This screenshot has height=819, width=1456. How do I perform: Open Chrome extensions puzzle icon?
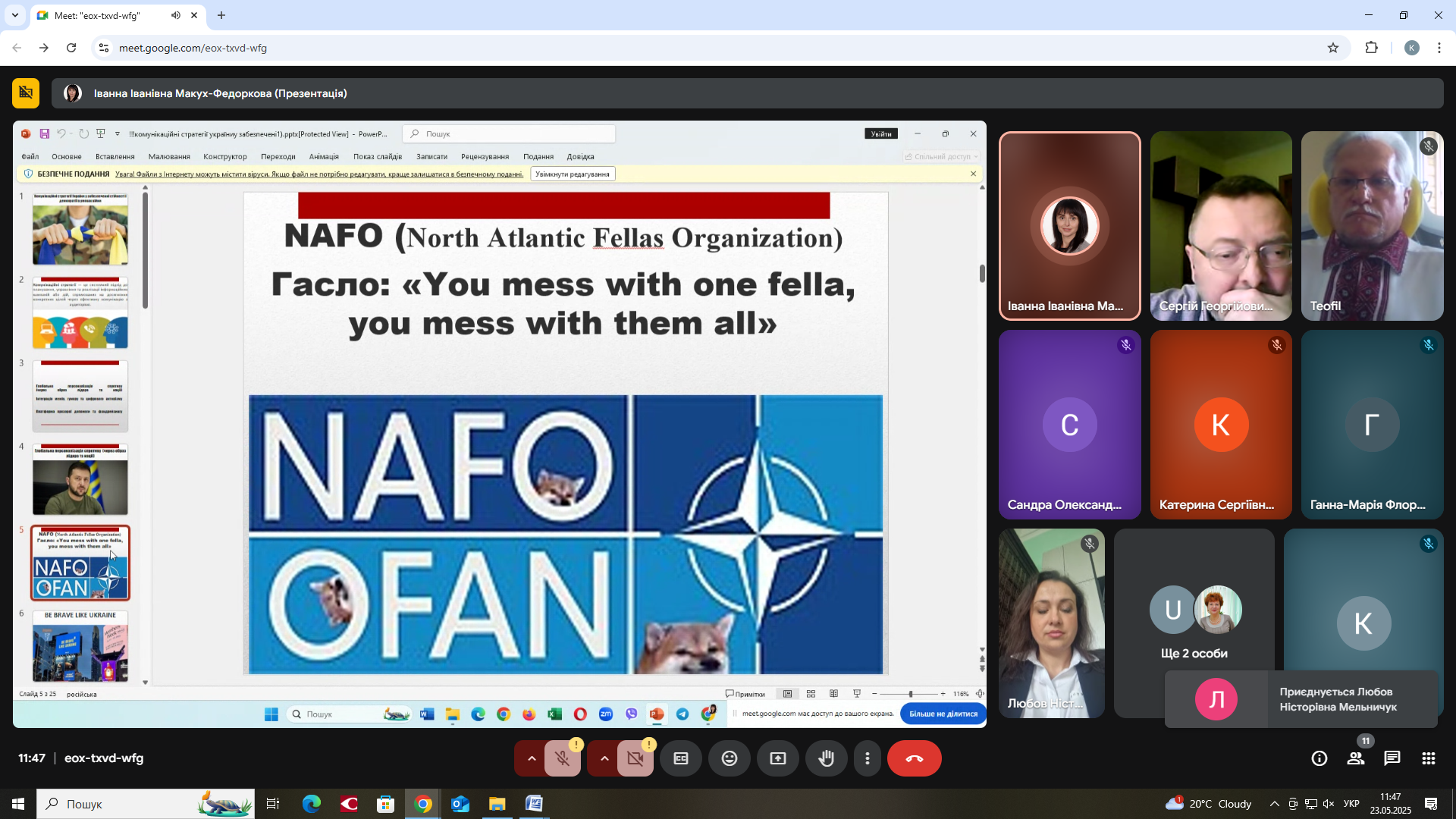point(1372,48)
